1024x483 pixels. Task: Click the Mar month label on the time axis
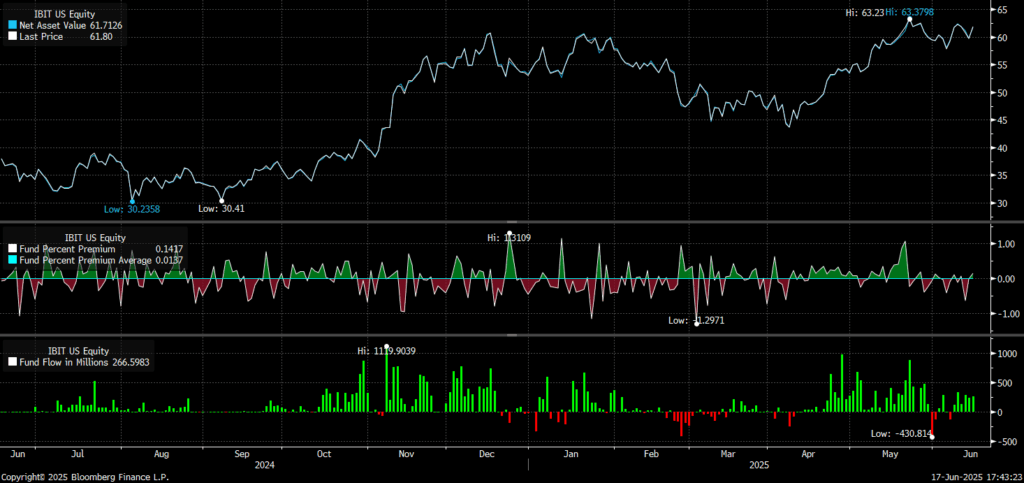point(727,453)
